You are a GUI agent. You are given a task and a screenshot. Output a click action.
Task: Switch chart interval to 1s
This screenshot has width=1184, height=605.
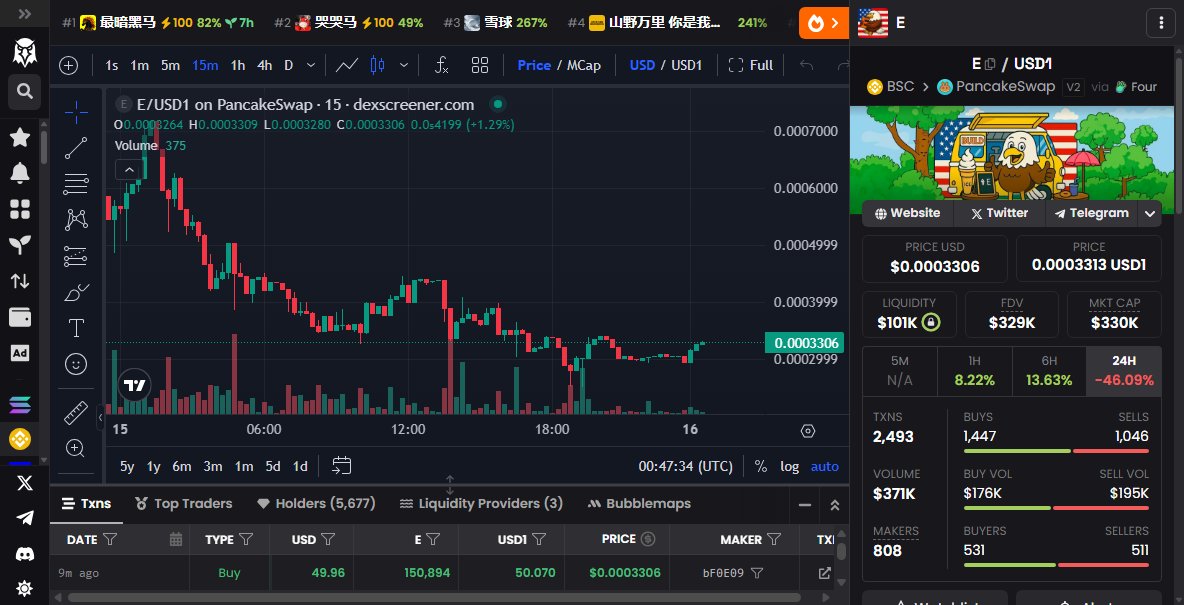(111, 66)
